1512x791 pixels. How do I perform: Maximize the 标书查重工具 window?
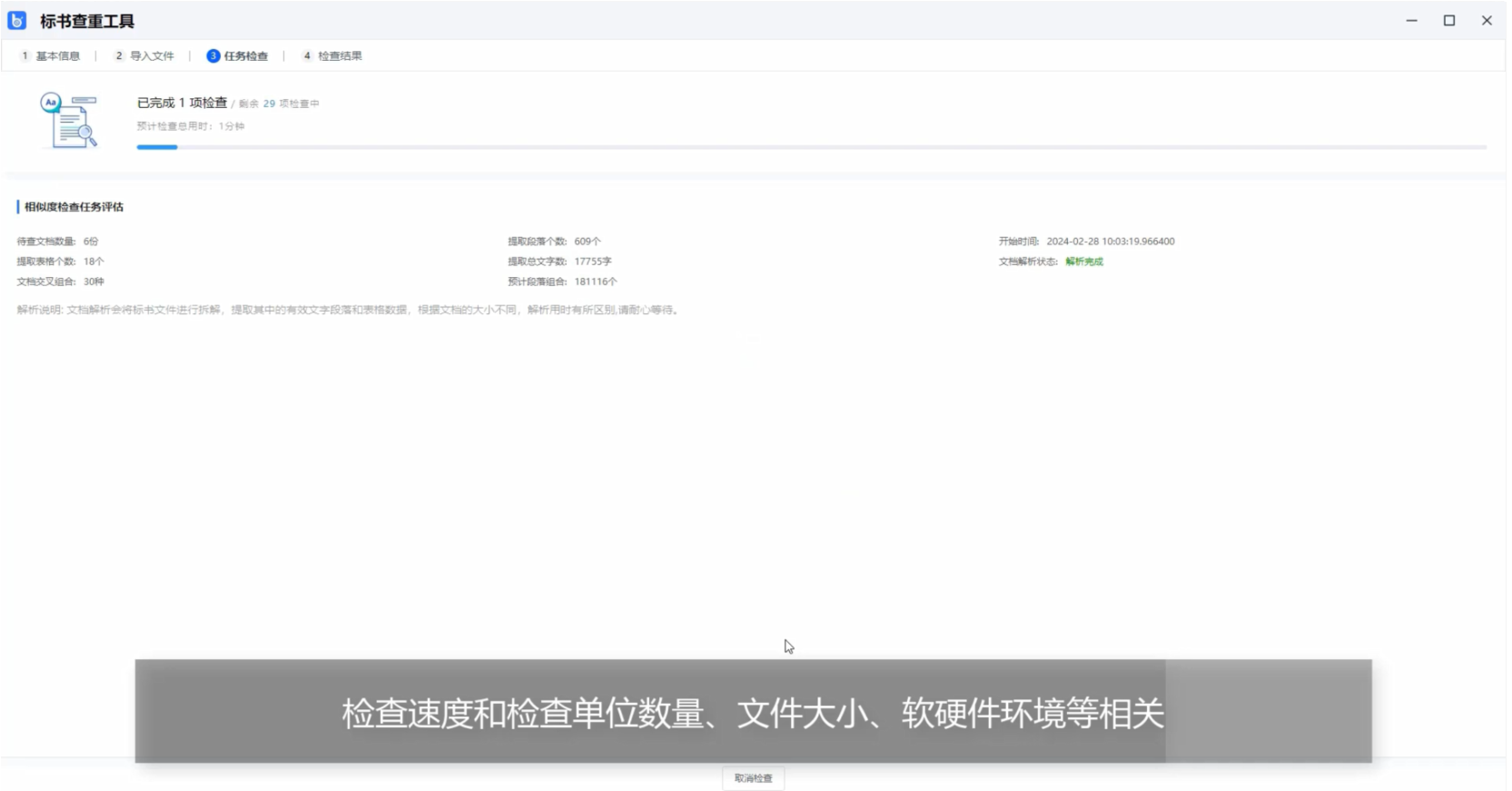pyautogui.click(x=1449, y=20)
